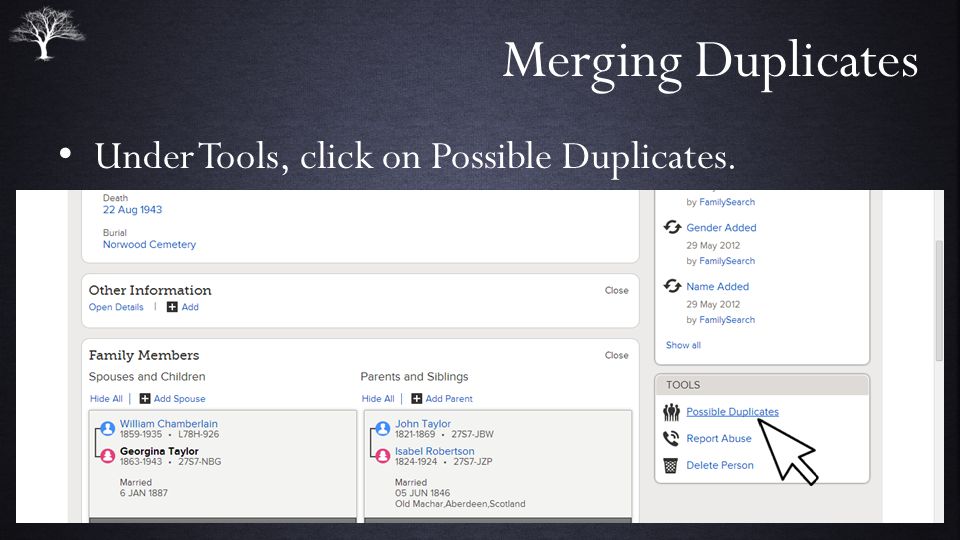Open John Taylor's person page
Screen dimensions: 960x540
click(422, 424)
